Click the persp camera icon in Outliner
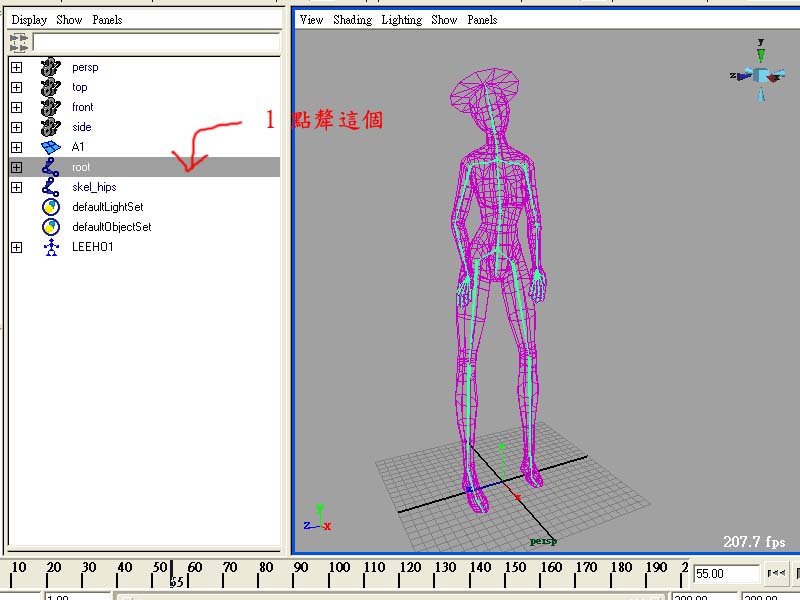The width and height of the screenshot is (800, 600). [x=51, y=67]
